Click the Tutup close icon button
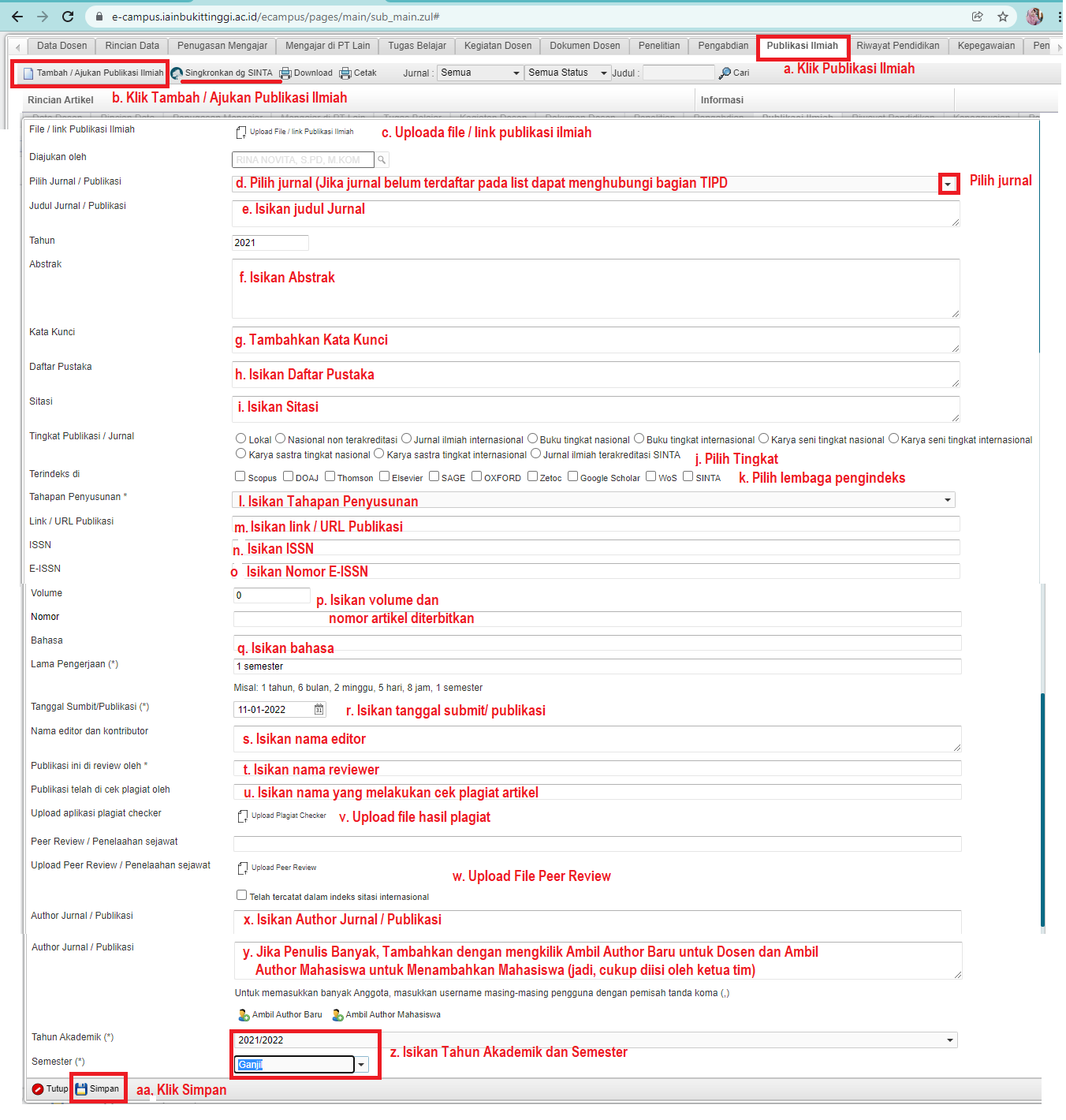The image size is (1066, 1120). click(x=38, y=1089)
